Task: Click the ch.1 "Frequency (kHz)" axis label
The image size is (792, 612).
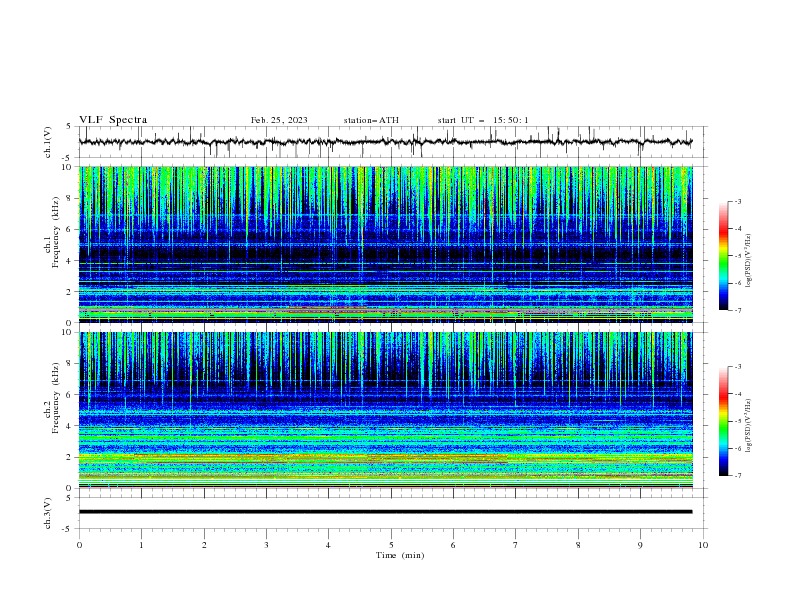Action: (55, 233)
